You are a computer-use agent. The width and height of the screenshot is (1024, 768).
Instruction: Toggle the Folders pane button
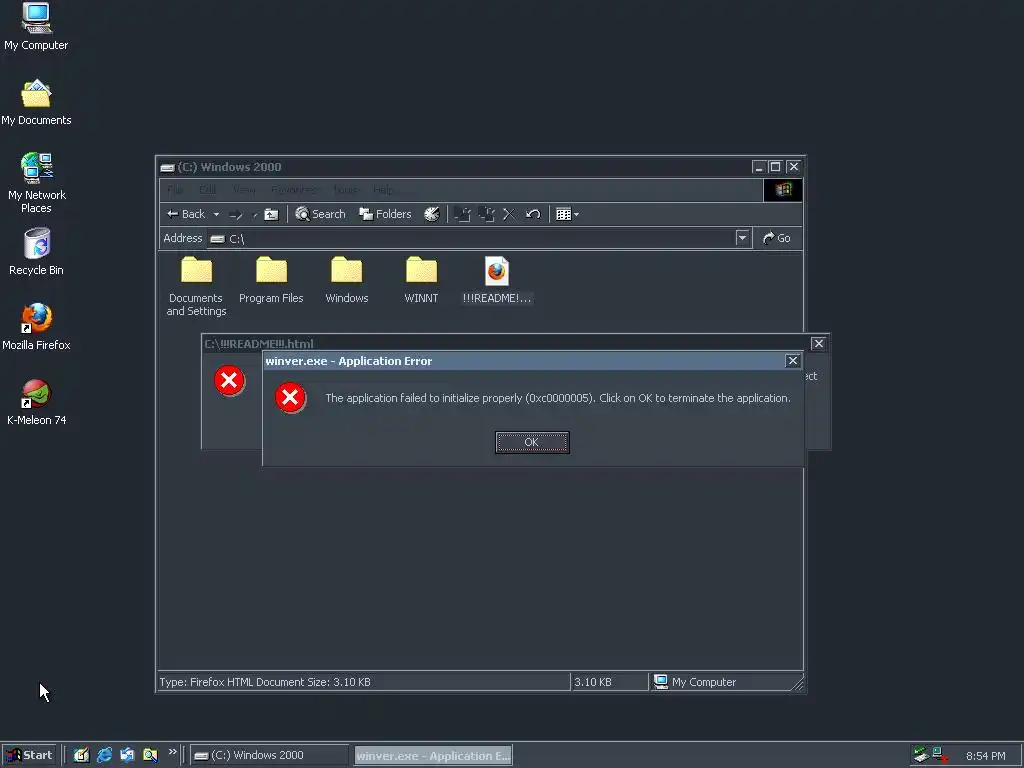pos(385,214)
